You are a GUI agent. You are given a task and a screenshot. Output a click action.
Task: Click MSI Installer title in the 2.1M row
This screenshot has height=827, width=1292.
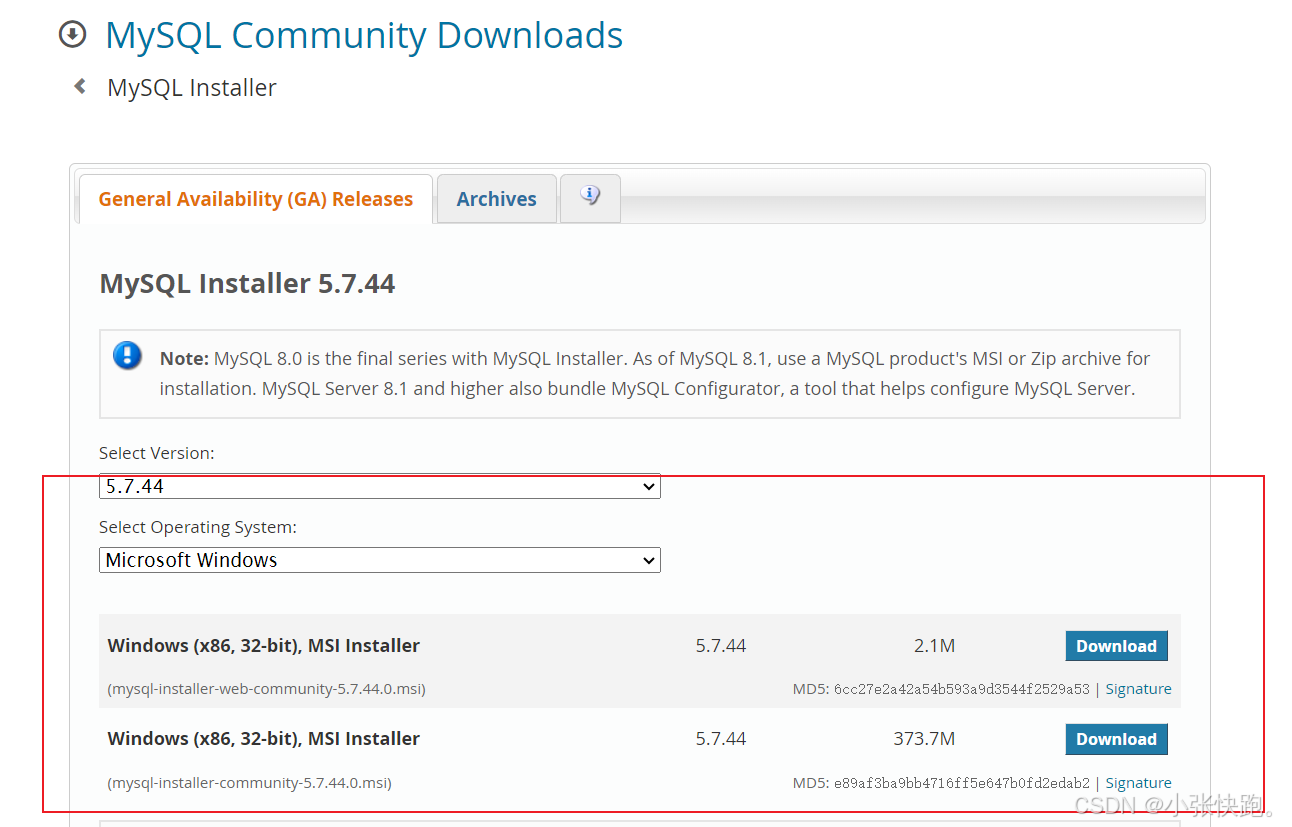(264, 646)
